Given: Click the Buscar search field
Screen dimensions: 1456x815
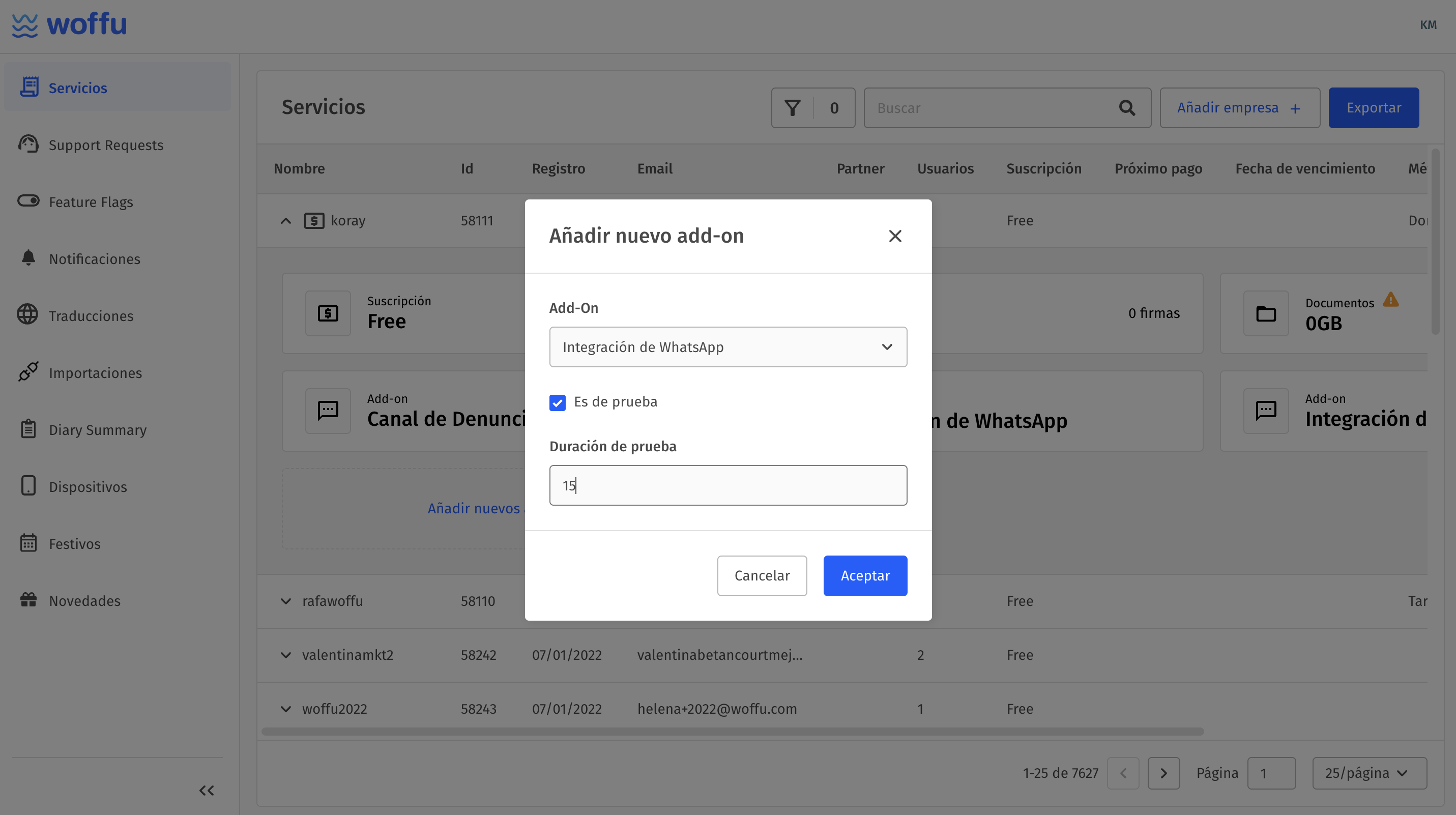Looking at the screenshot, I should tap(1007, 107).
